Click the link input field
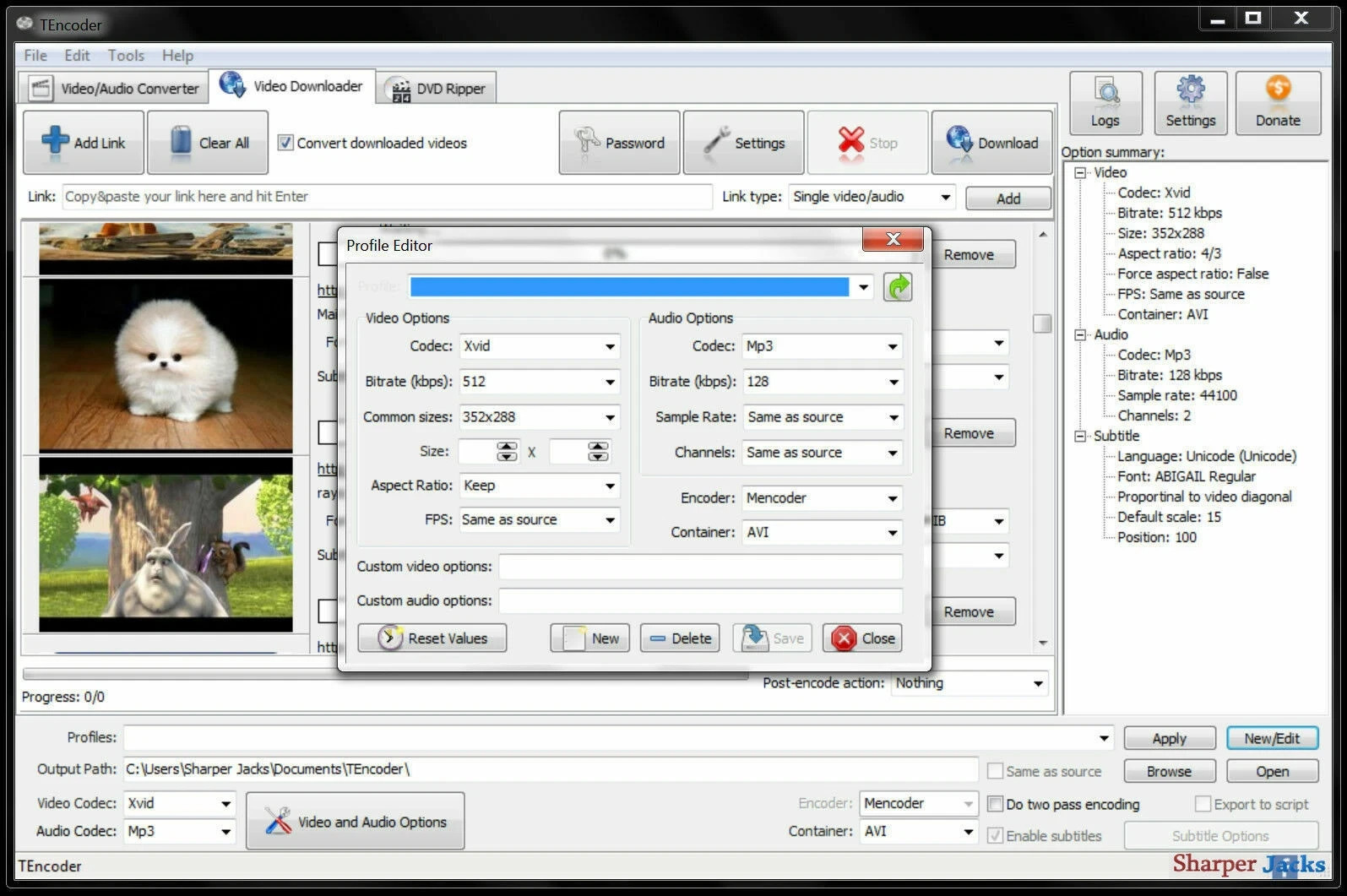This screenshot has height=896, width=1347. (388, 197)
